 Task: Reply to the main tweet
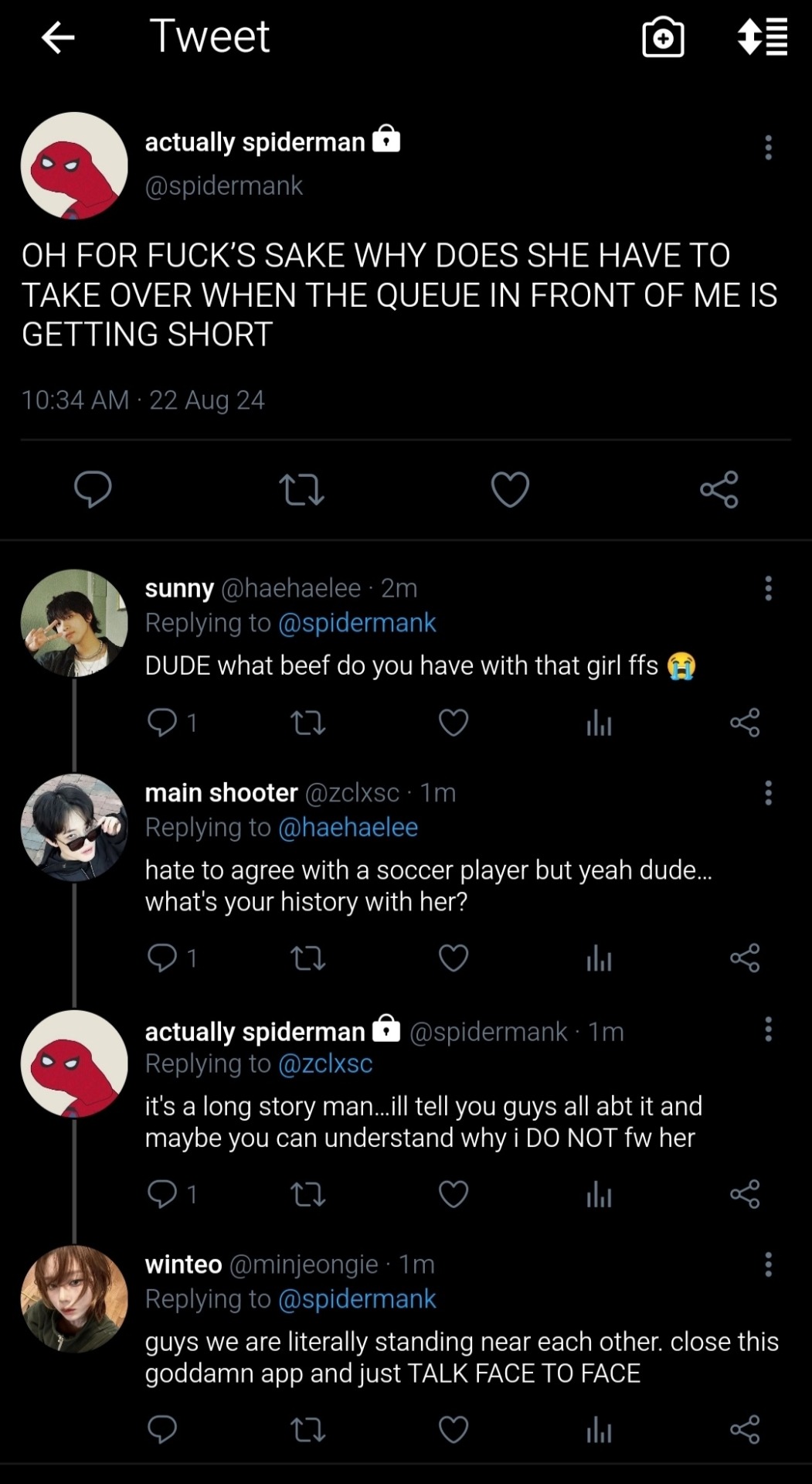[x=93, y=490]
